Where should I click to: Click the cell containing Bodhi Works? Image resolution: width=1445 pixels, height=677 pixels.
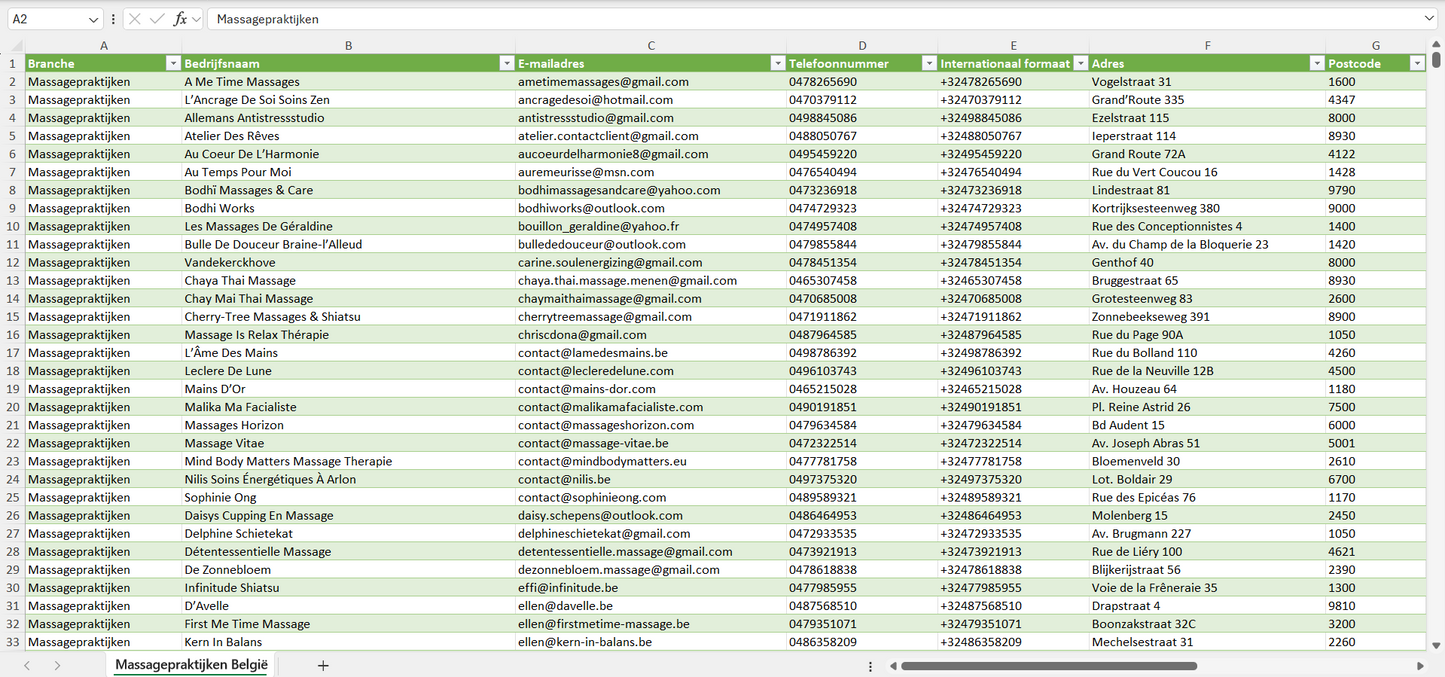219,208
